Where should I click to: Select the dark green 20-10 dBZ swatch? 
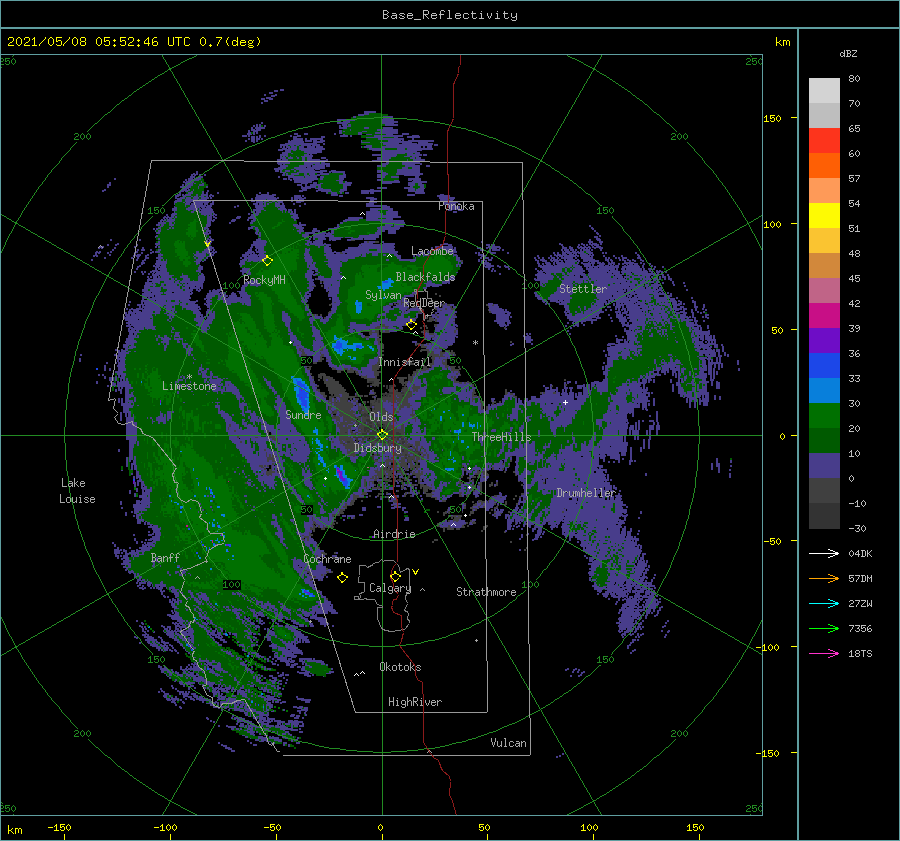(x=824, y=441)
